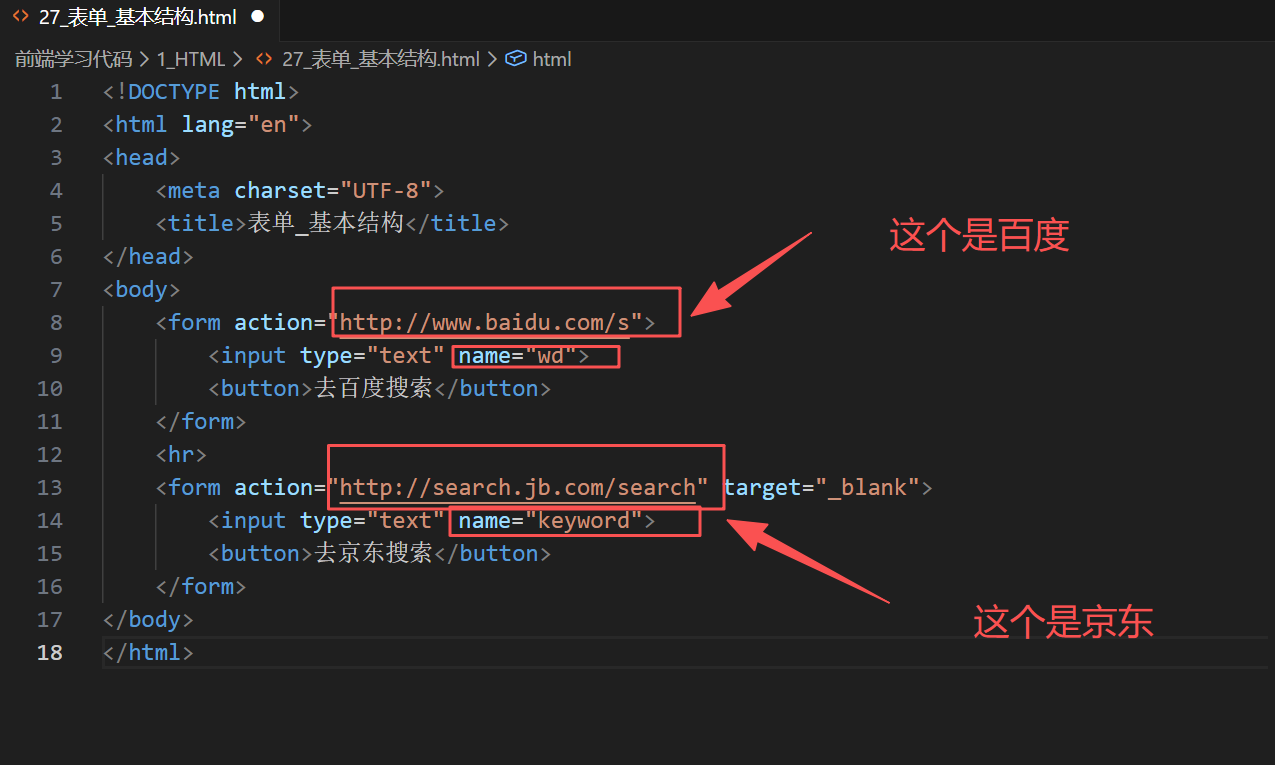Click the opening body tag

point(142,290)
